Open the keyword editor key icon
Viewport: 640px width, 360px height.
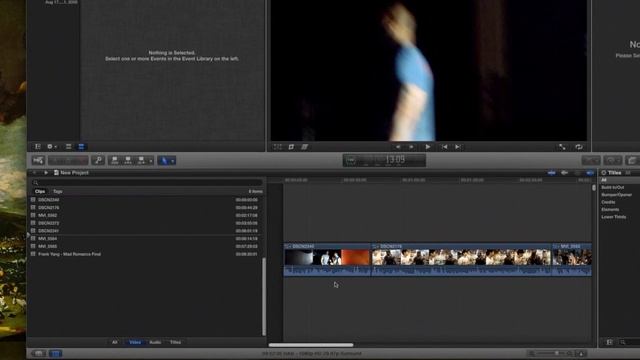[x=98, y=160]
